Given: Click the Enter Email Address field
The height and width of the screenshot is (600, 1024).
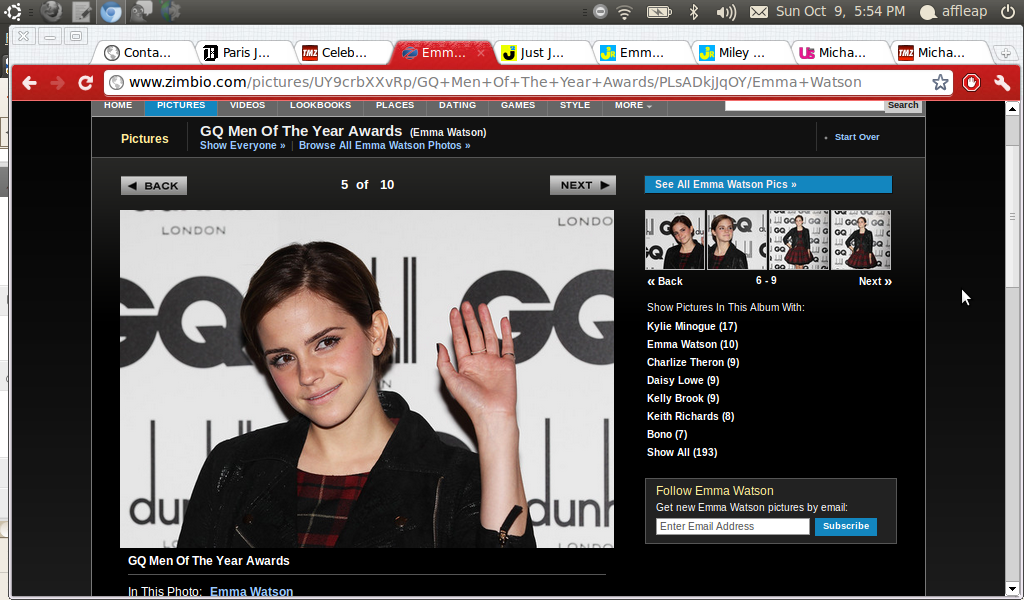Looking at the screenshot, I should pos(733,526).
